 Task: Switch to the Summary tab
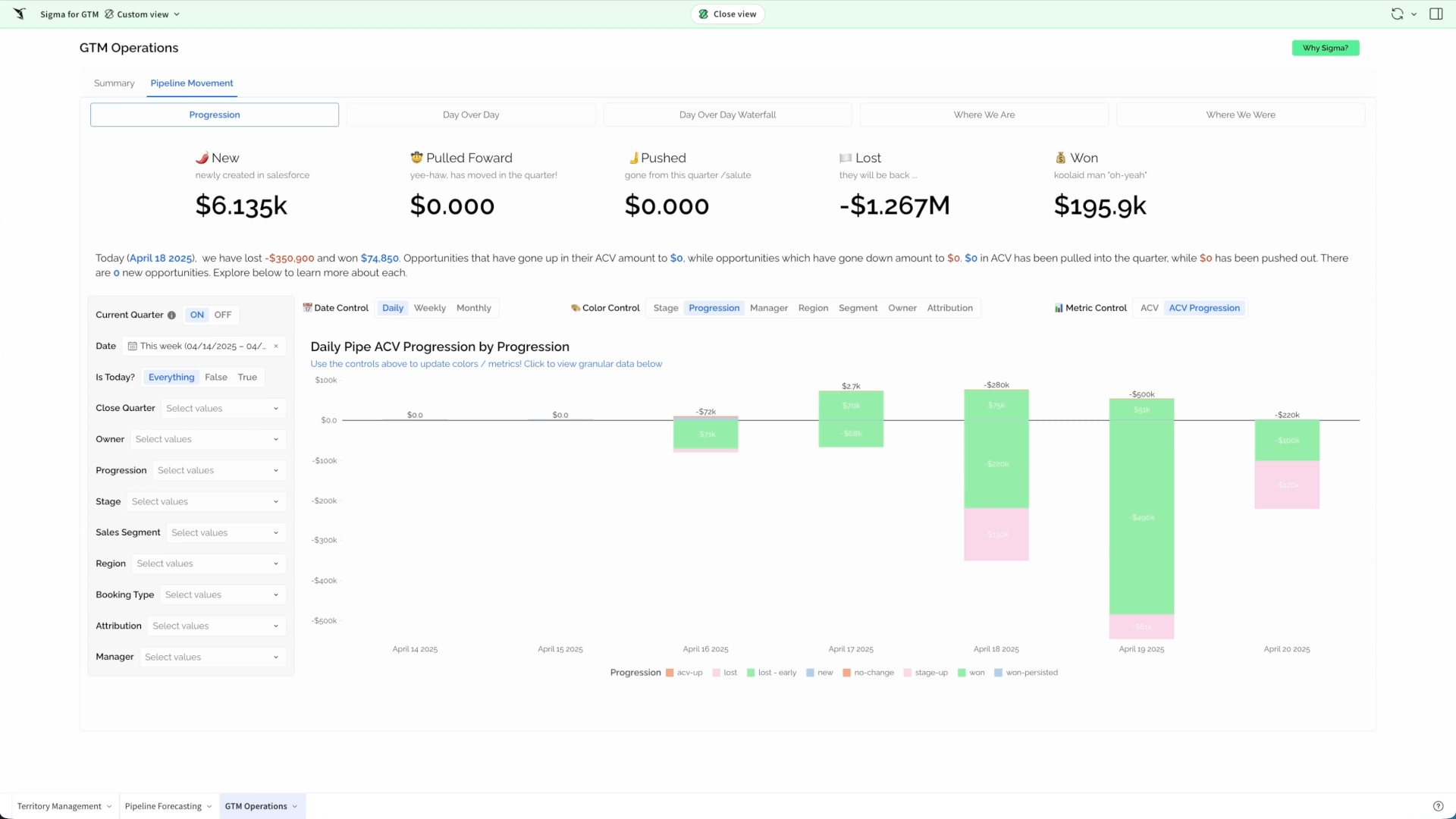click(x=114, y=83)
